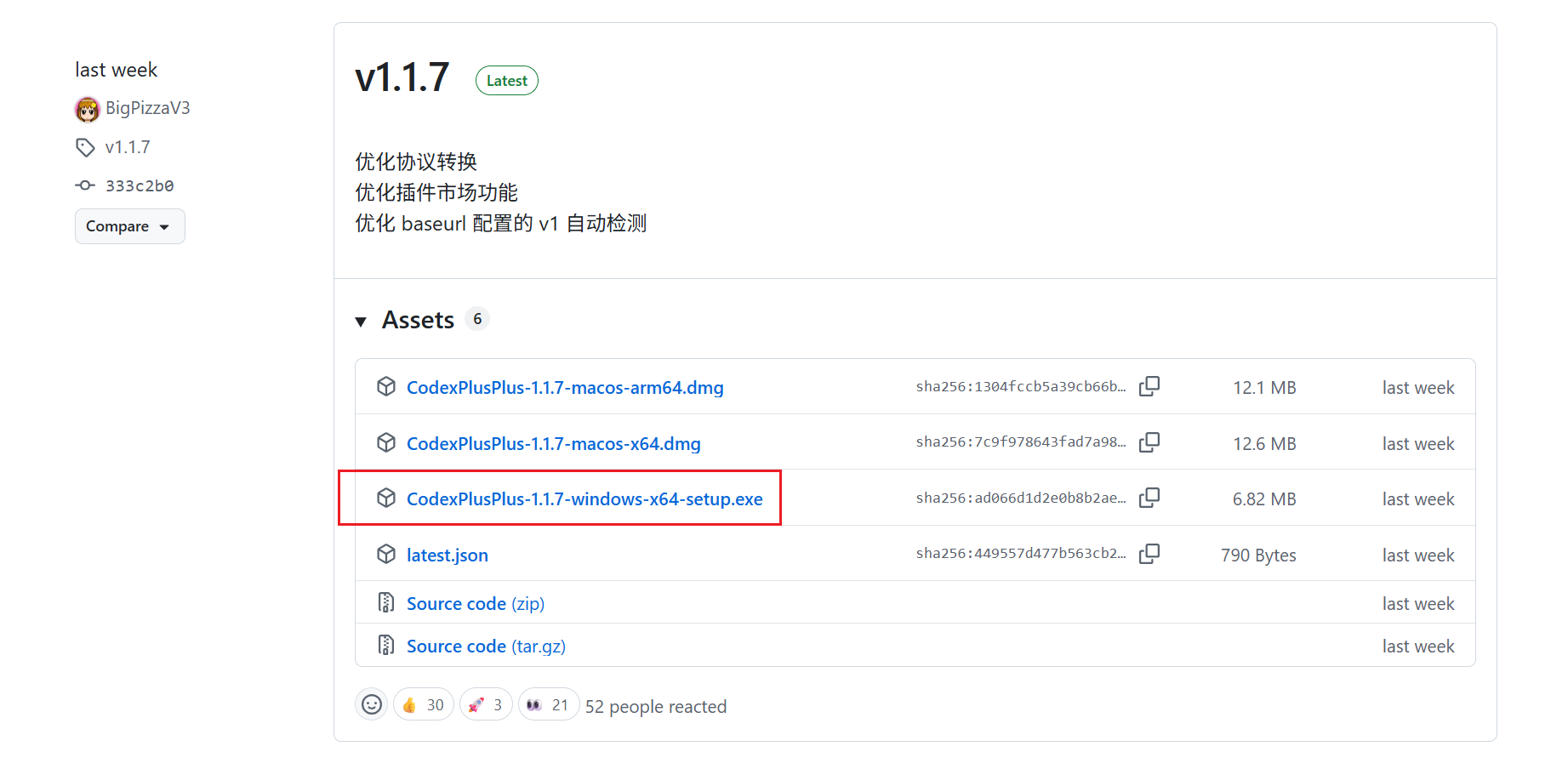1568x769 pixels.
Task: Click the sha256:1304fccb5a39cb66b hash text
Action: [x=1021, y=386]
